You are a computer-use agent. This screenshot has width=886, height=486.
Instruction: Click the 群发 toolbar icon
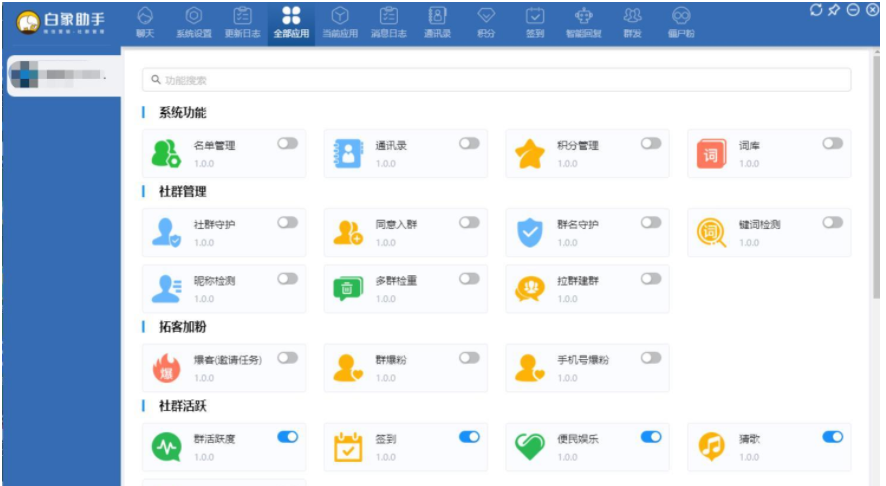pyautogui.click(x=632, y=21)
